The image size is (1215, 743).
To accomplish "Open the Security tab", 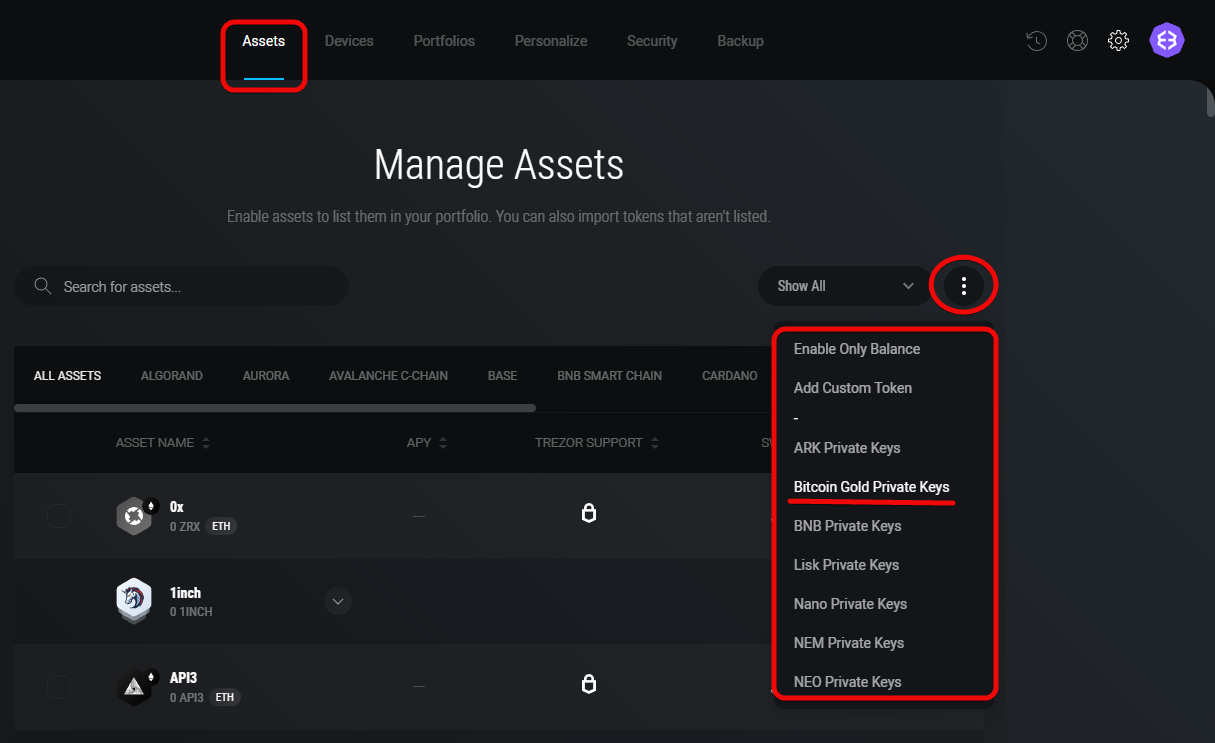I will 652,41.
